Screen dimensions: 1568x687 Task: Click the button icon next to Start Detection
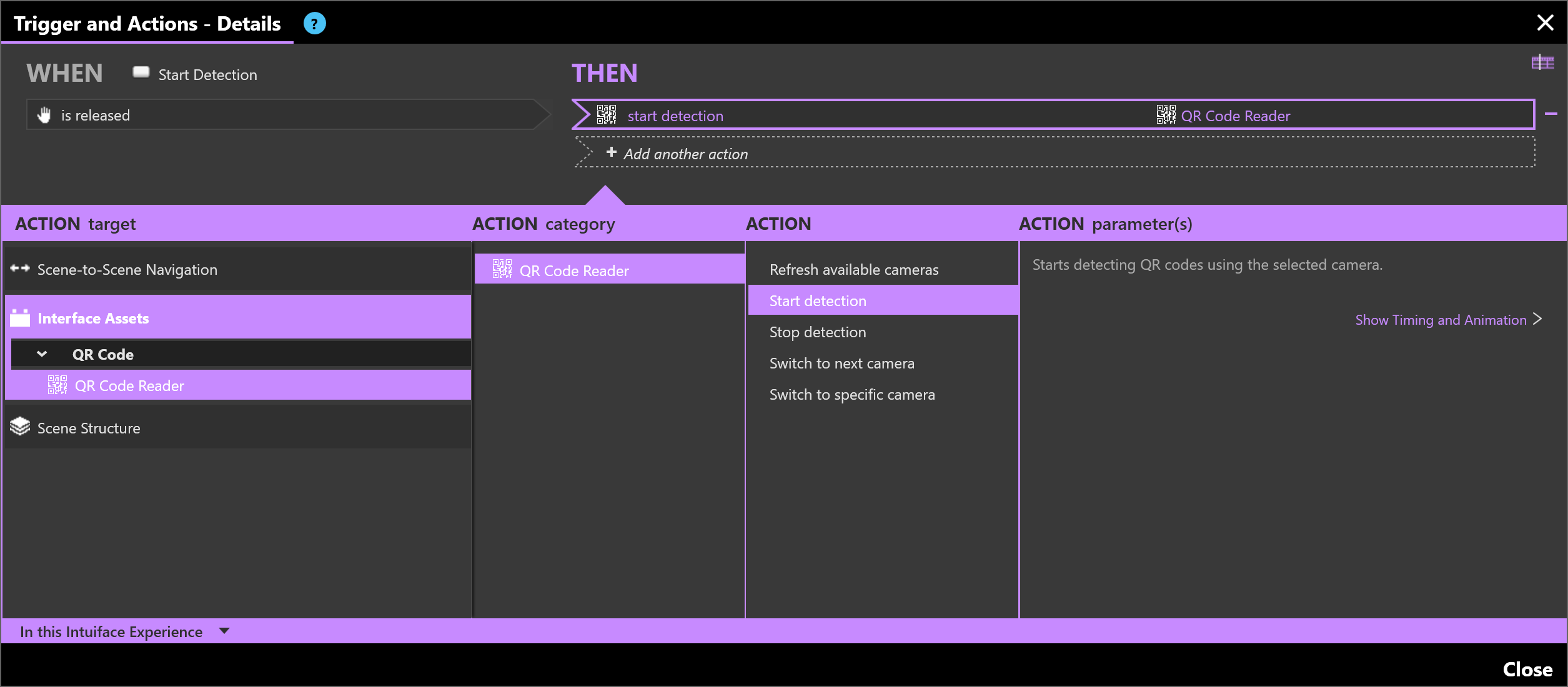141,72
